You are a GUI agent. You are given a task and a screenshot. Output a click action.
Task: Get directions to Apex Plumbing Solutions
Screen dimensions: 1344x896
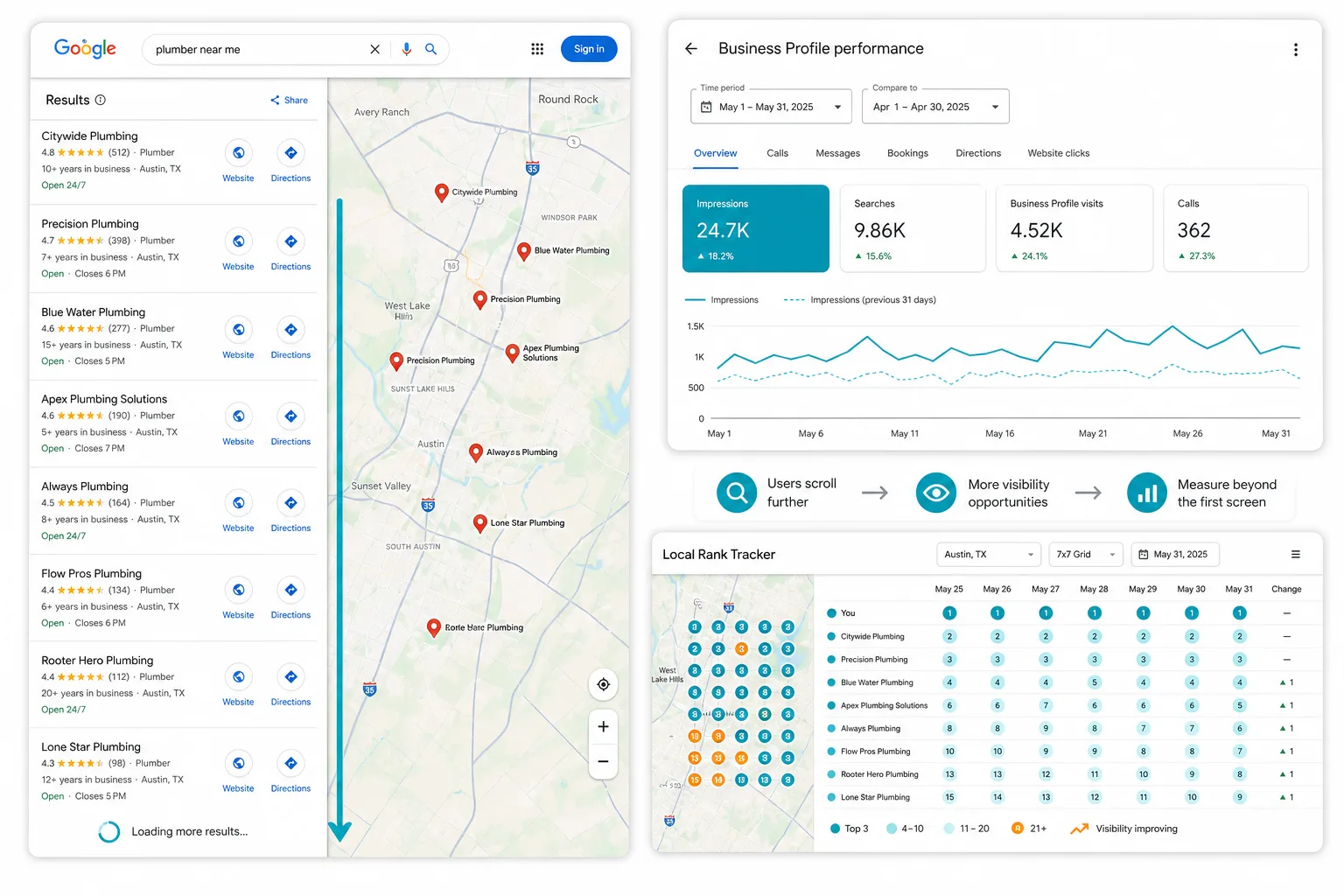[x=290, y=416]
